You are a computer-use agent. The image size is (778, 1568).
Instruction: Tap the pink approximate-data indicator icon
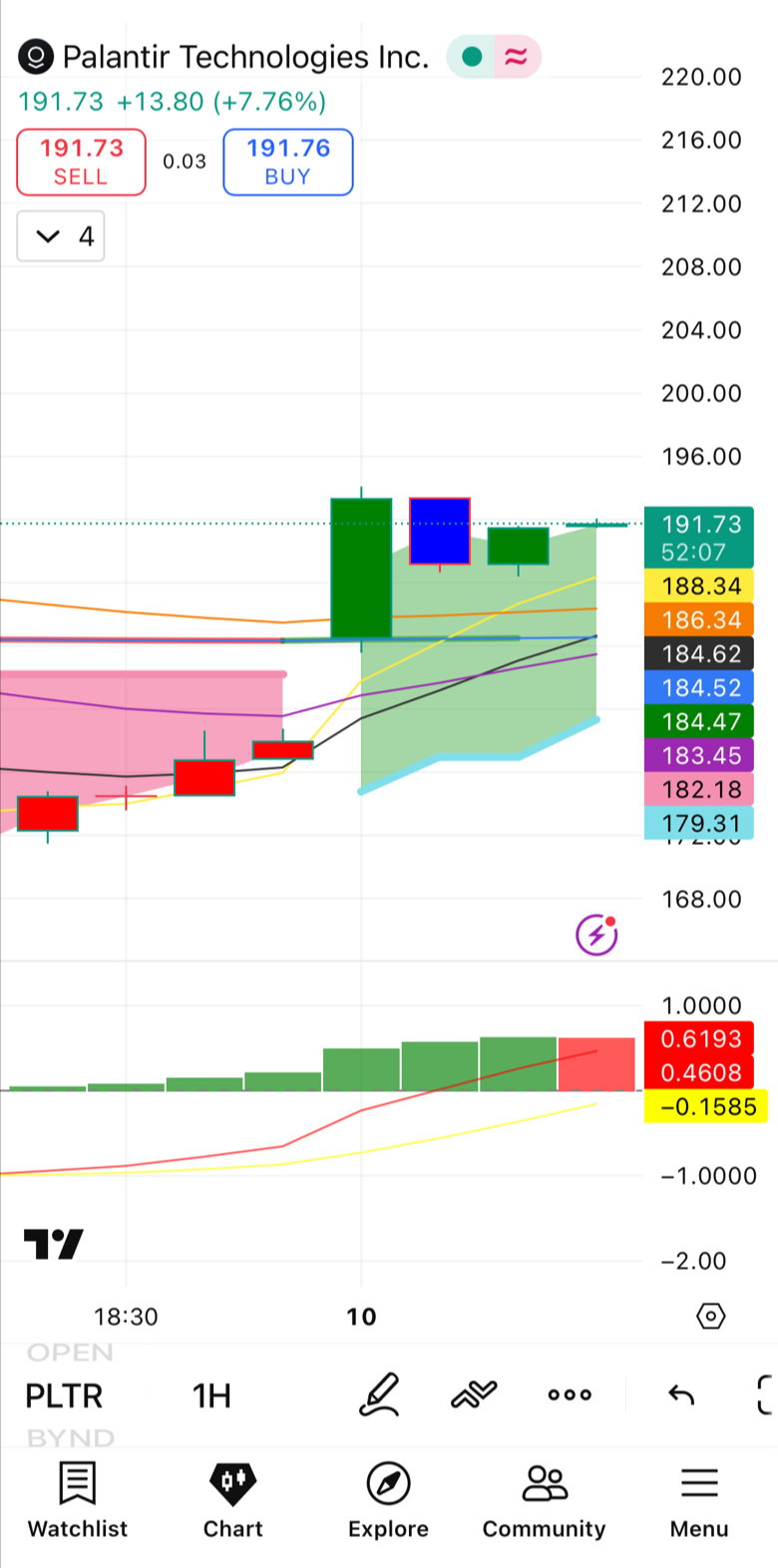pos(516,57)
